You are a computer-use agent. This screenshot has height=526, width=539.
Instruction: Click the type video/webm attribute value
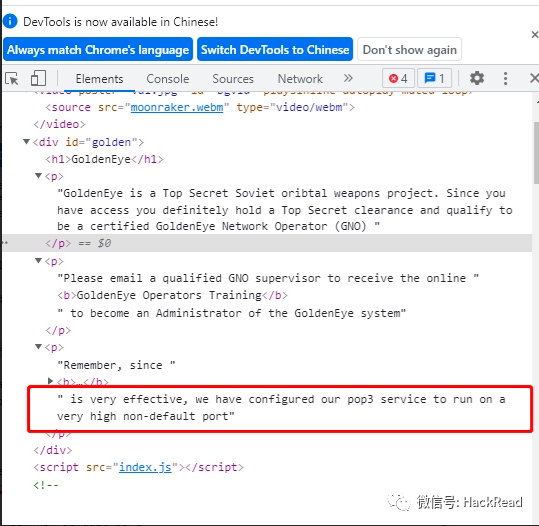pos(309,107)
